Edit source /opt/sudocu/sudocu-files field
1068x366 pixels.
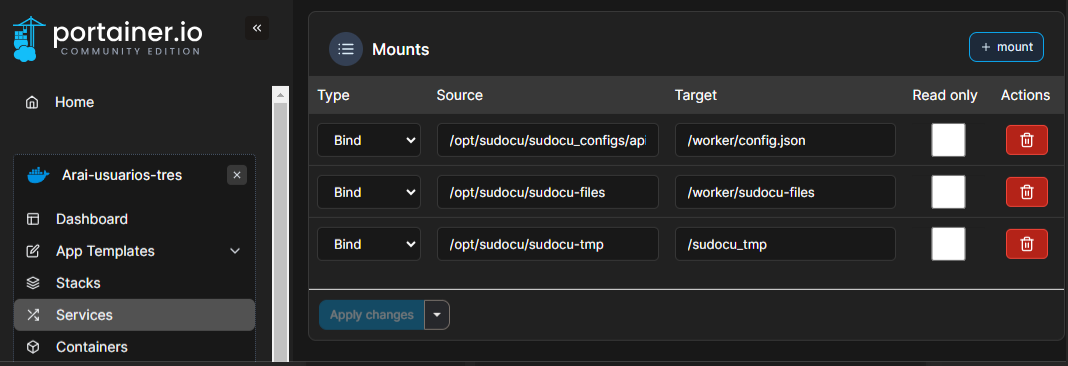pyautogui.click(x=548, y=192)
